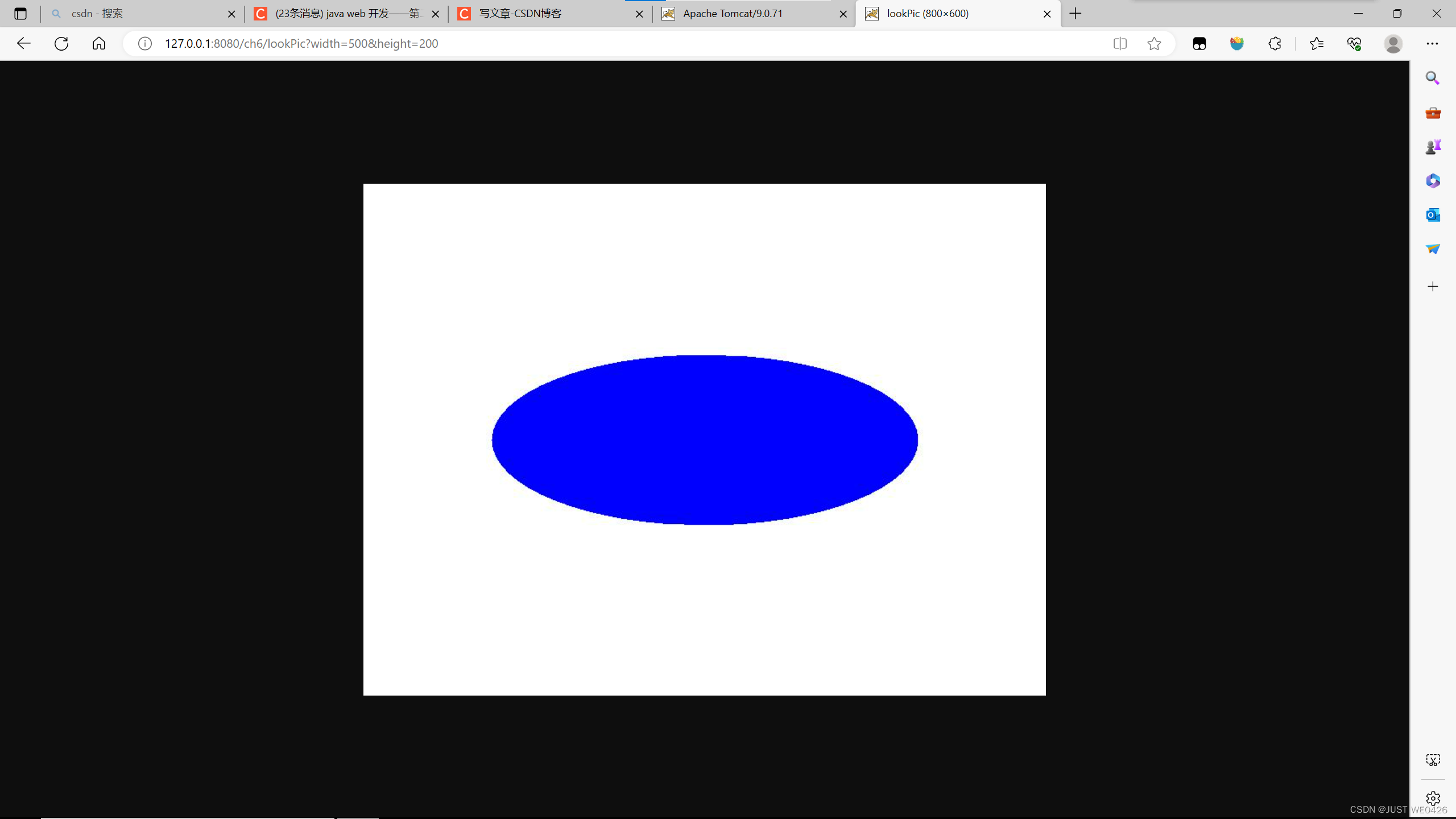Open the Favorites list
Screen dimensions: 1456x819
coord(1316,43)
